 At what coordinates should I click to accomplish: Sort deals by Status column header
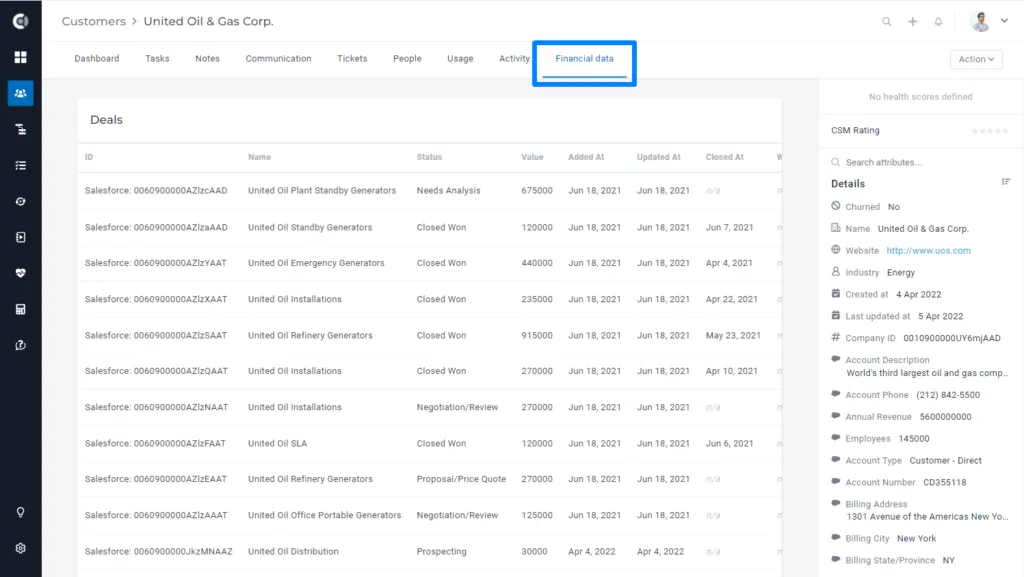click(x=429, y=157)
